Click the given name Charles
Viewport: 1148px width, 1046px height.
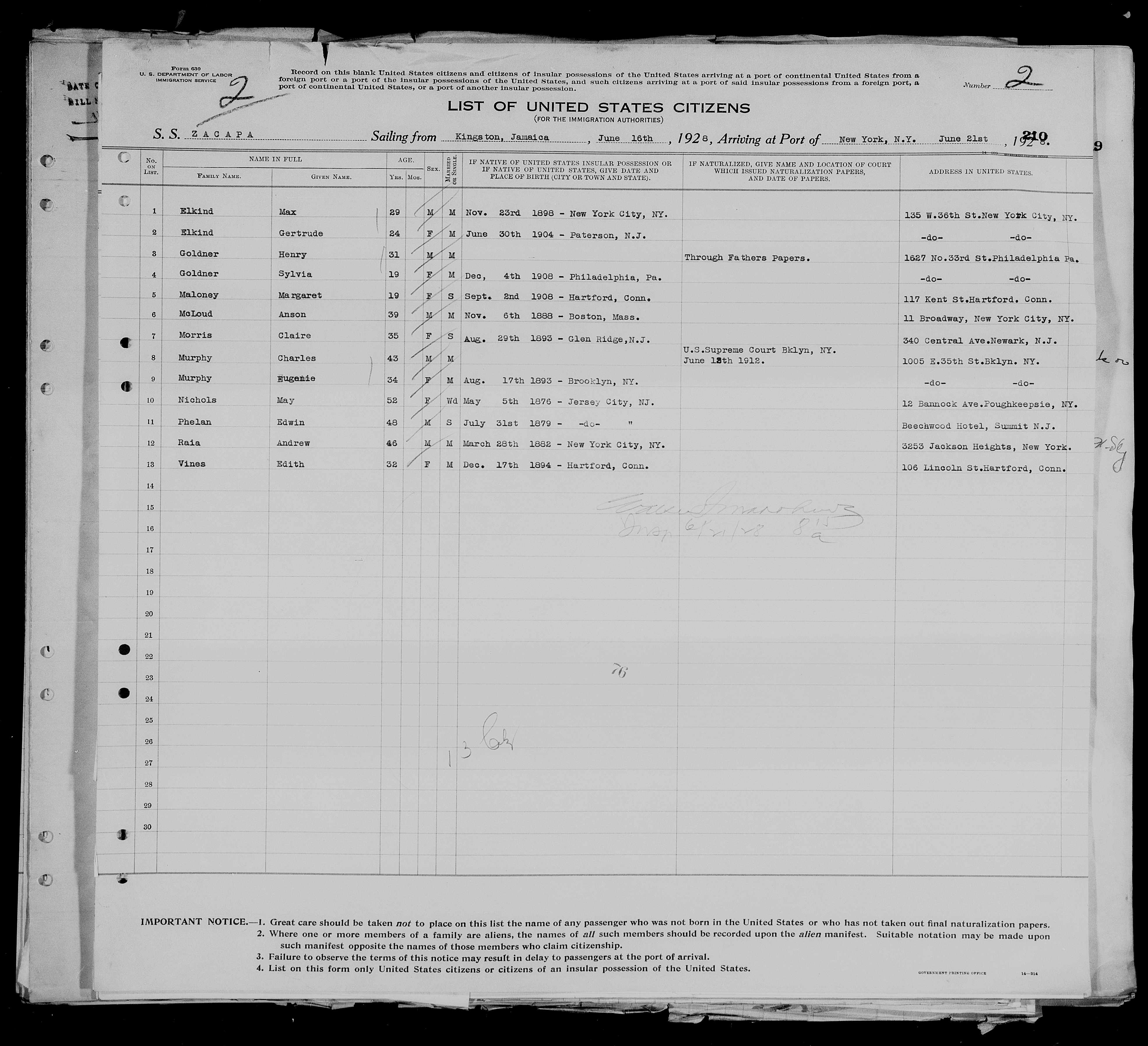297,358
